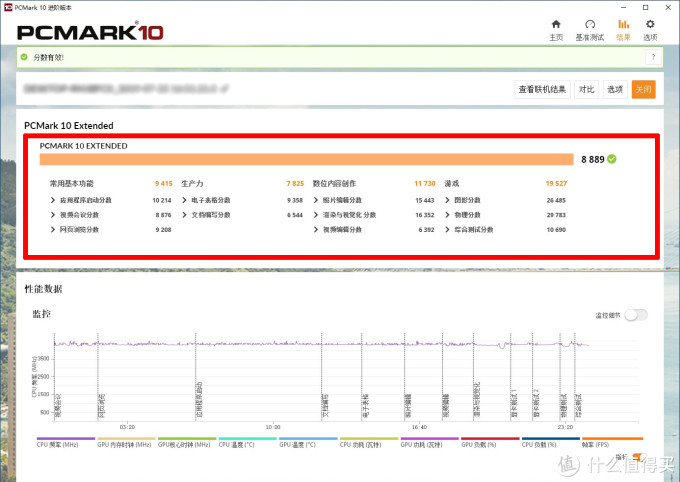Viewport: 680px width, 482px height.
Task: Click the orange PCMark 10 Extended score bar
Action: click(x=307, y=159)
